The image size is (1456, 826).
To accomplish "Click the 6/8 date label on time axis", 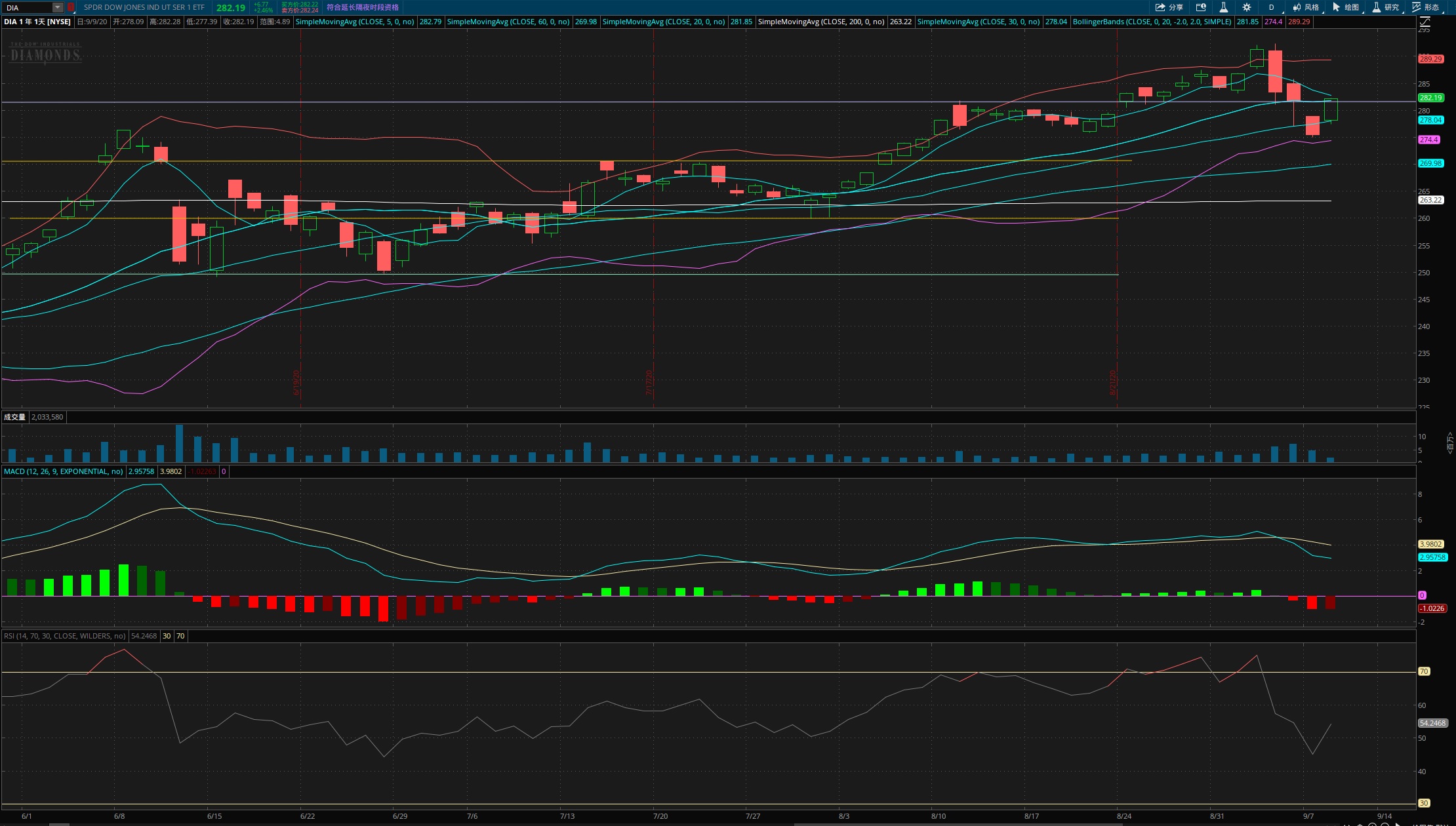I will (119, 816).
